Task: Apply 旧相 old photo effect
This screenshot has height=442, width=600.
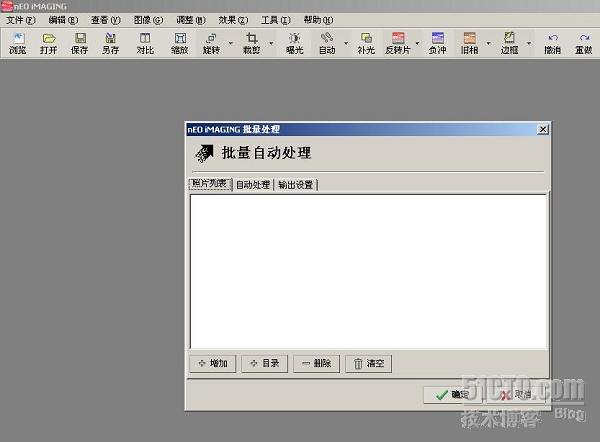Action: (x=470, y=43)
